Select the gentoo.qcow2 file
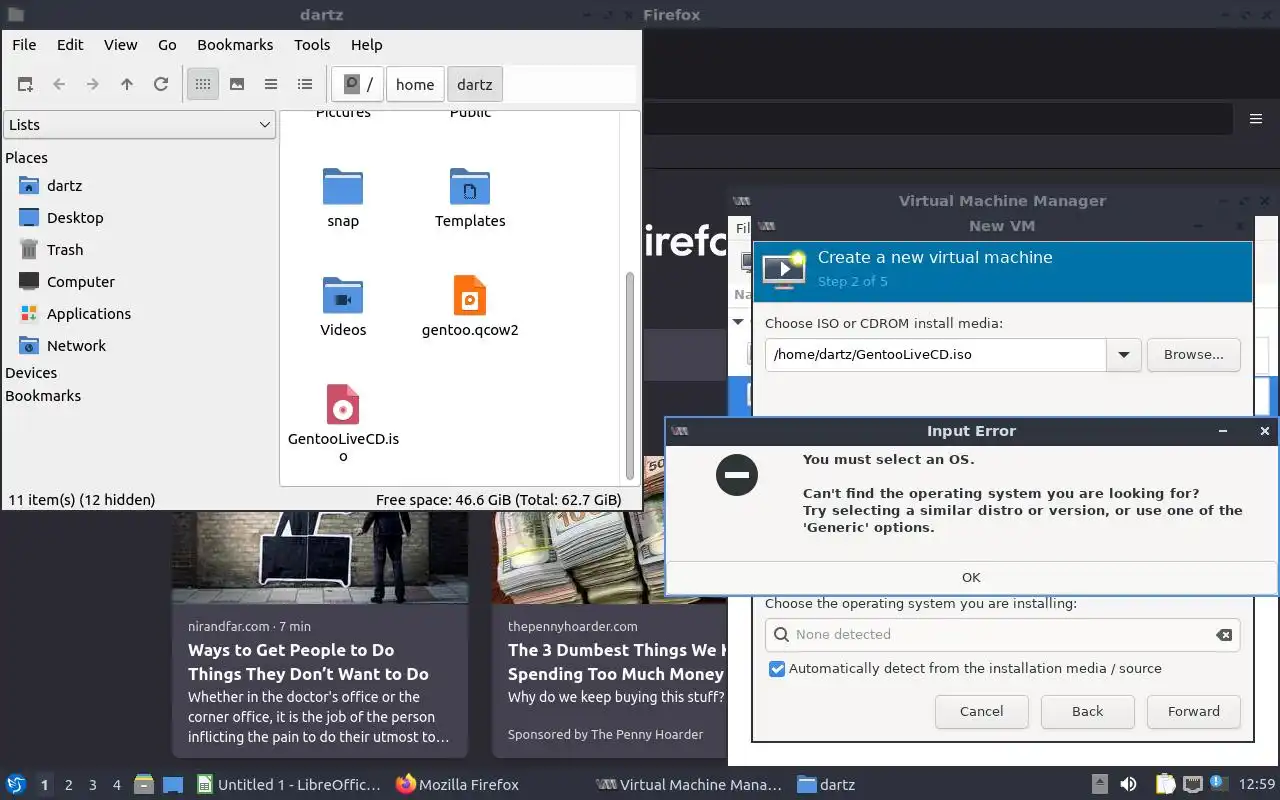The width and height of the screenshot is (1280, 800). coord(470,307)
